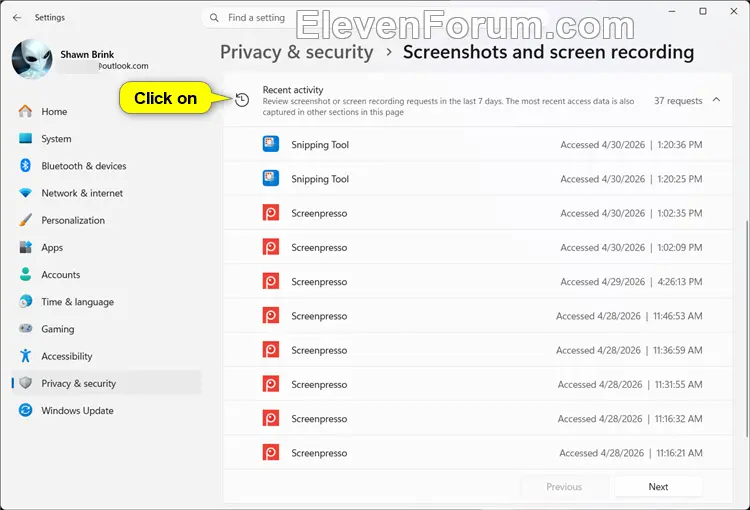Click the Windows Update sync icon
The image size is (750, 510).
click(25, 410)
